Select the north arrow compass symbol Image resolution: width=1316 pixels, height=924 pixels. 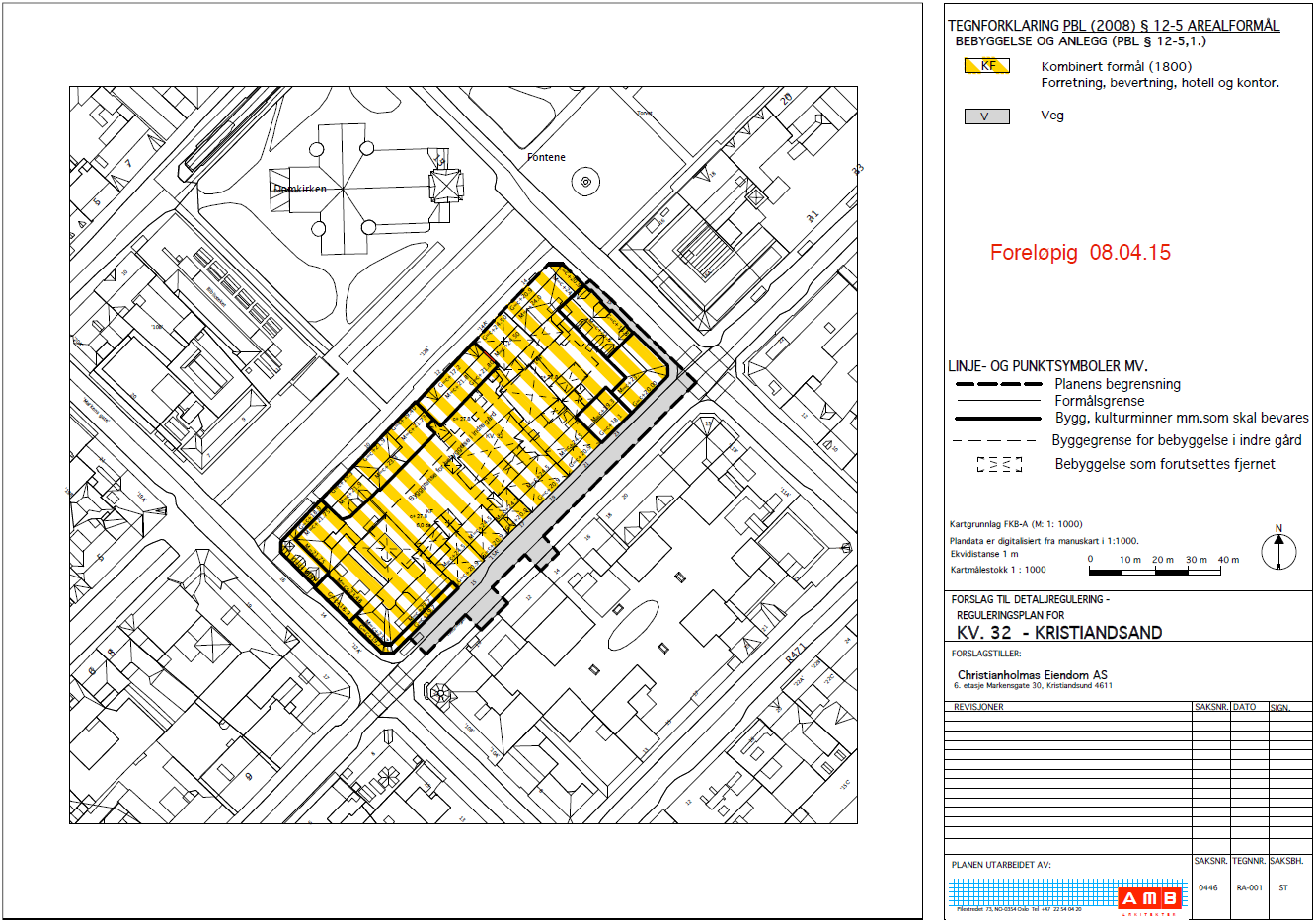pyautogui.click(x=1278, y=548)
